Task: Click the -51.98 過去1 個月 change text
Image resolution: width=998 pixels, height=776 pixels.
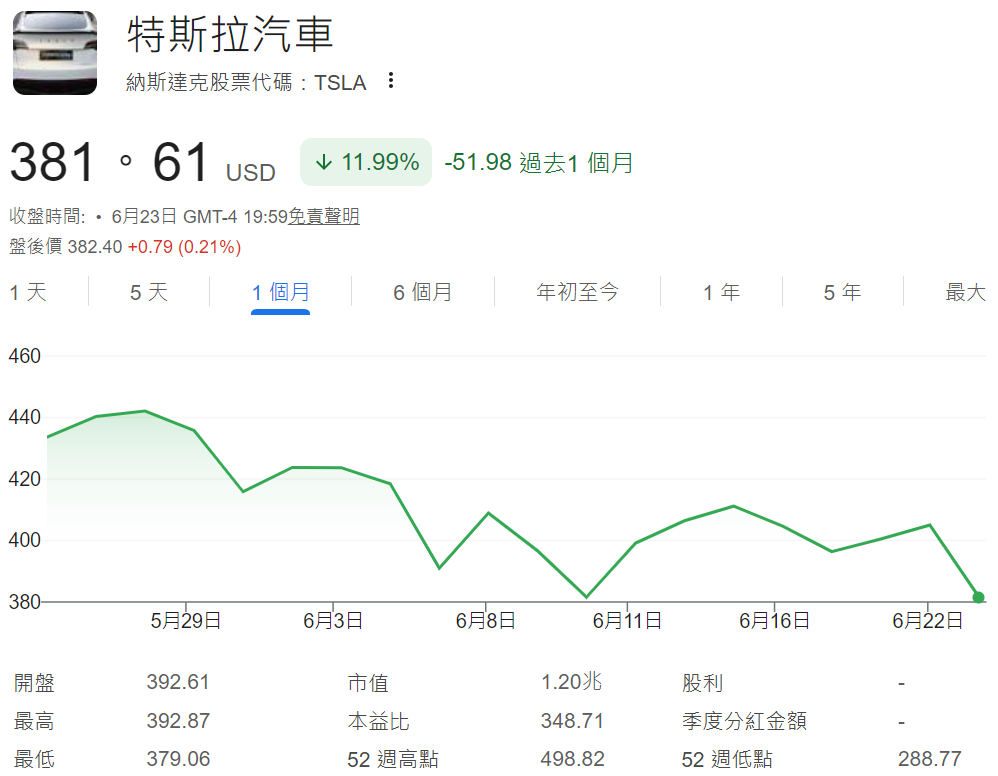Action: (538, 162)
